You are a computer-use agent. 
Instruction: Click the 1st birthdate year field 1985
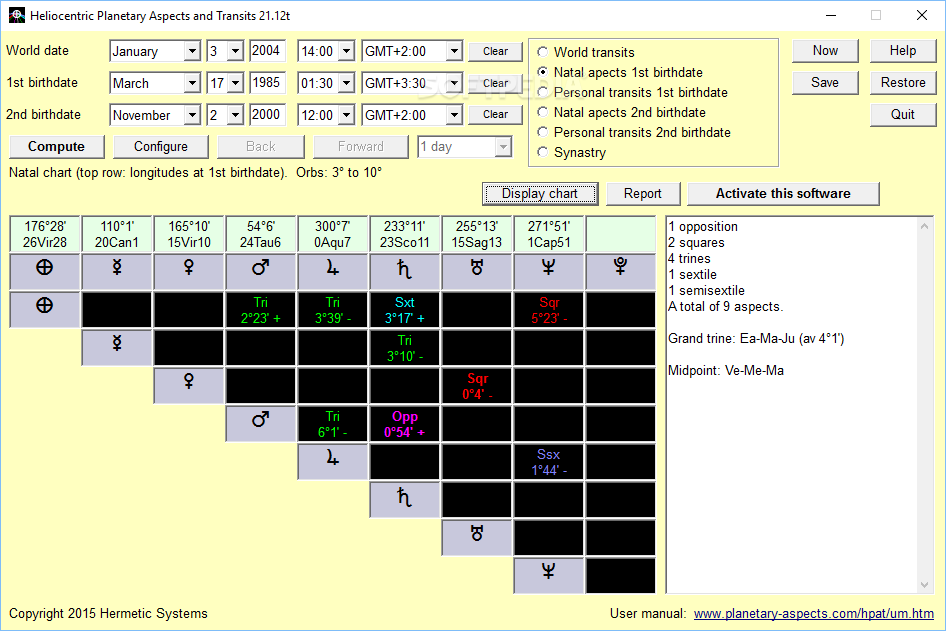coord(267,83)
